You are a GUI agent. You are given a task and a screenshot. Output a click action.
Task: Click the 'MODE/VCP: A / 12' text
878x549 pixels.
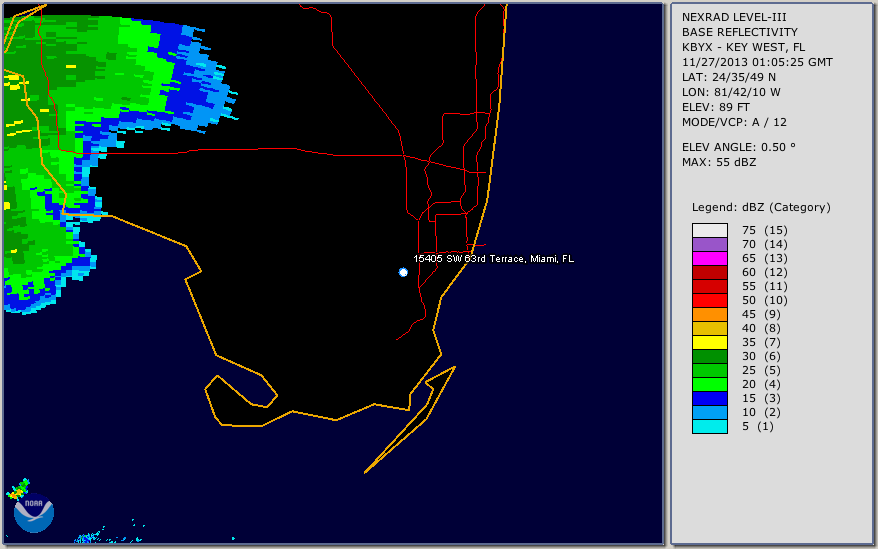[x=734, y=122]
